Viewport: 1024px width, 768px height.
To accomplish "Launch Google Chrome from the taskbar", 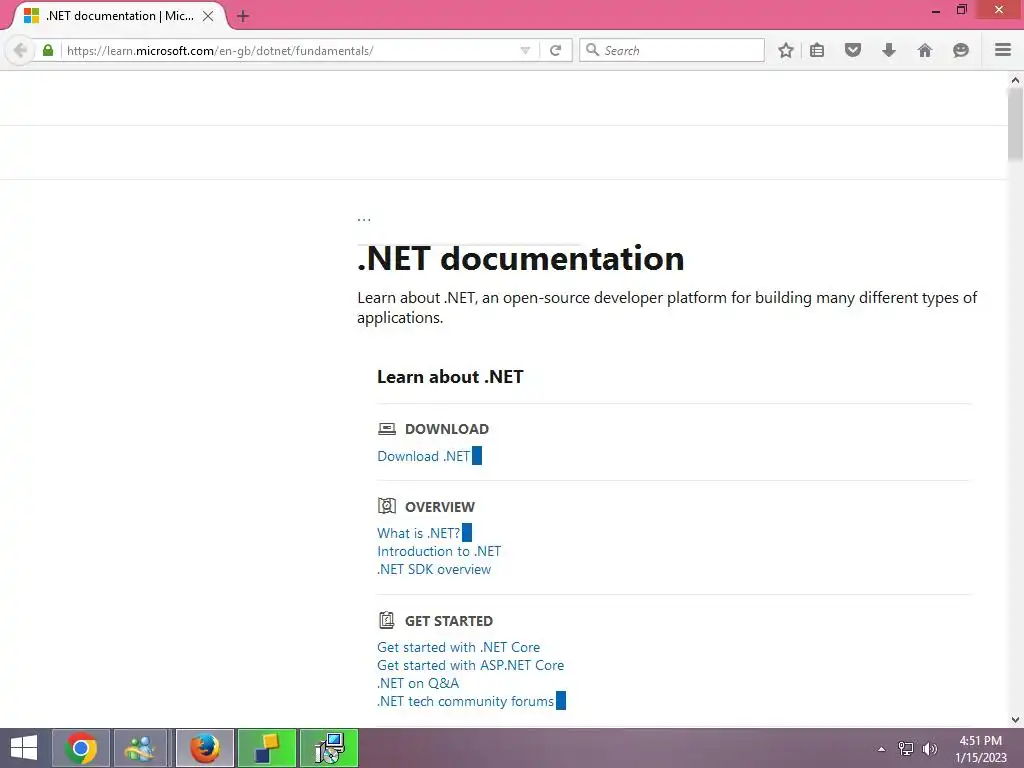I will click(81, 748).
